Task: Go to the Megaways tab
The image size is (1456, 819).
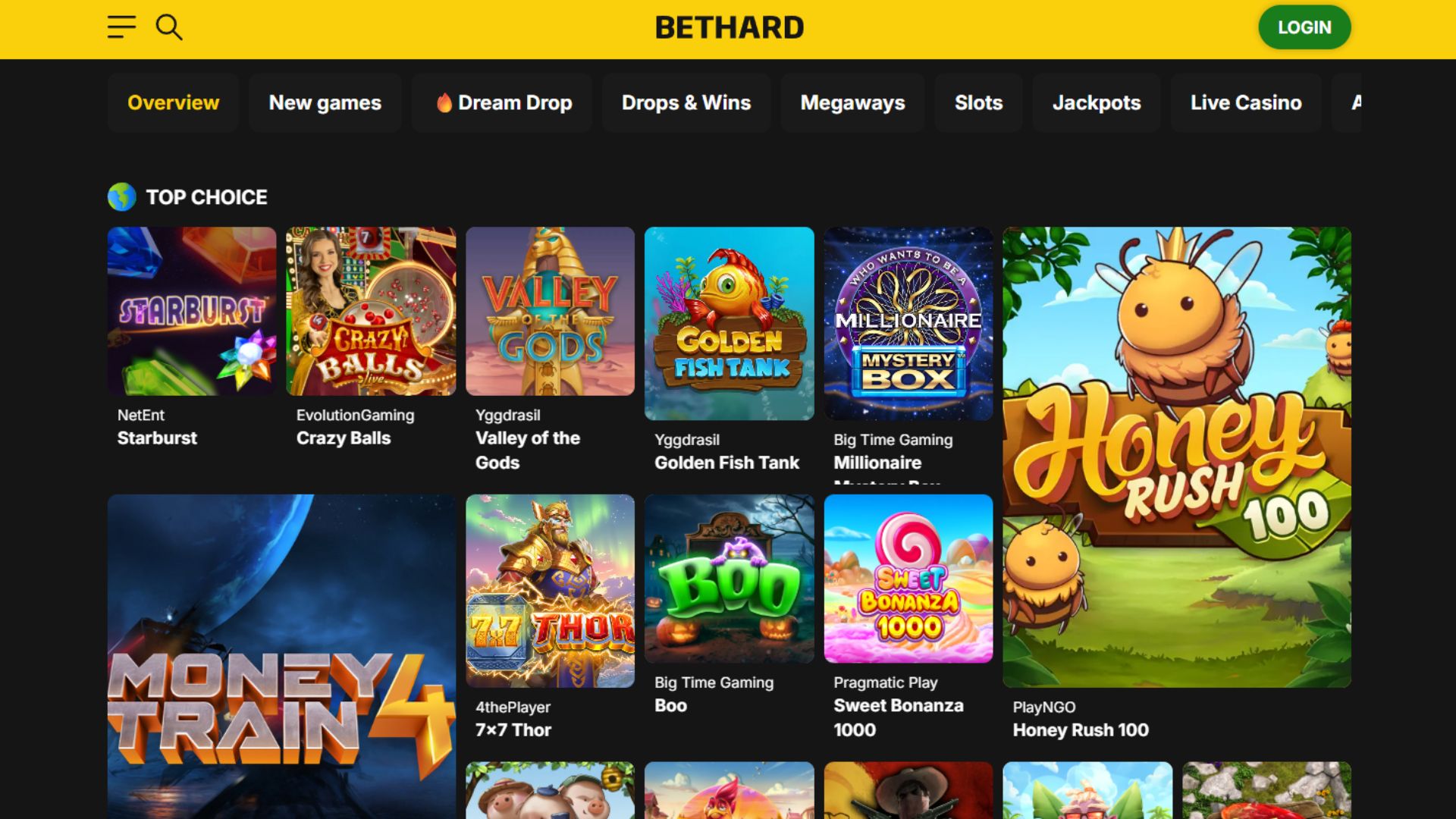Action: [x=852, y=102]
